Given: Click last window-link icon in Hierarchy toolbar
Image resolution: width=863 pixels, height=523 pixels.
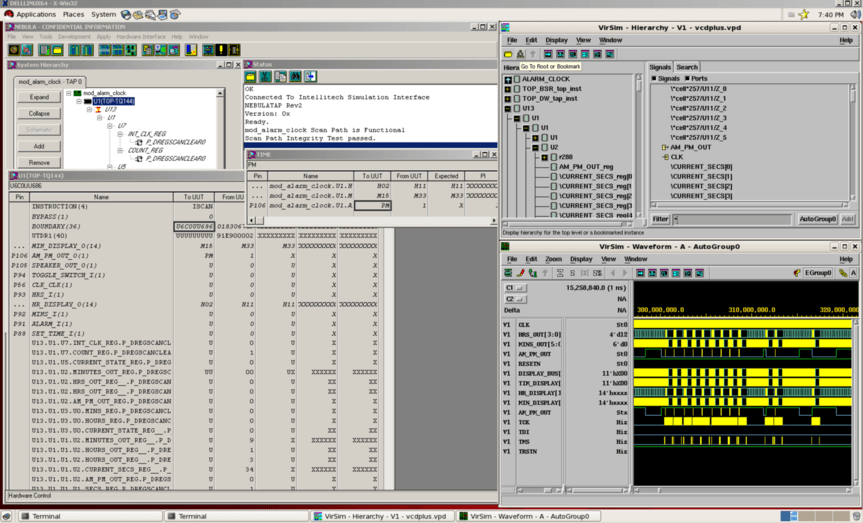Looking at the screenshot, I should (x=610, y=54).
